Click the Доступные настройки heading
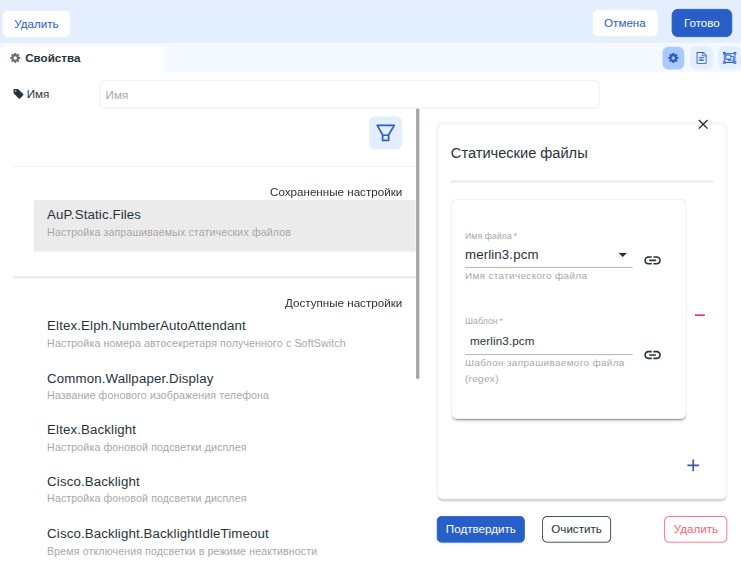The image size is (741, 562). [x=343, y=303]
